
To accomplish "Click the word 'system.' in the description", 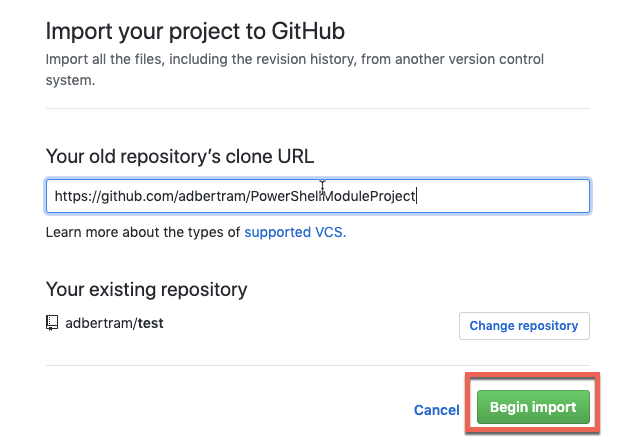I will (70, 80).
